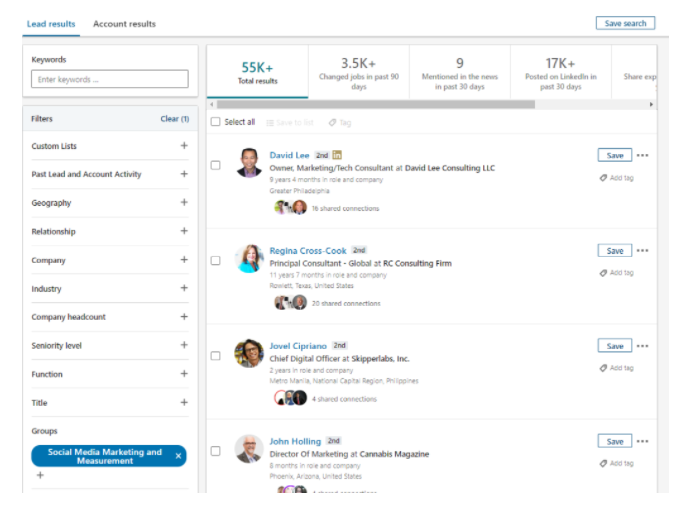Select David Lee's result checkbox
Screen dimensions: 679x516
[215, 165]
